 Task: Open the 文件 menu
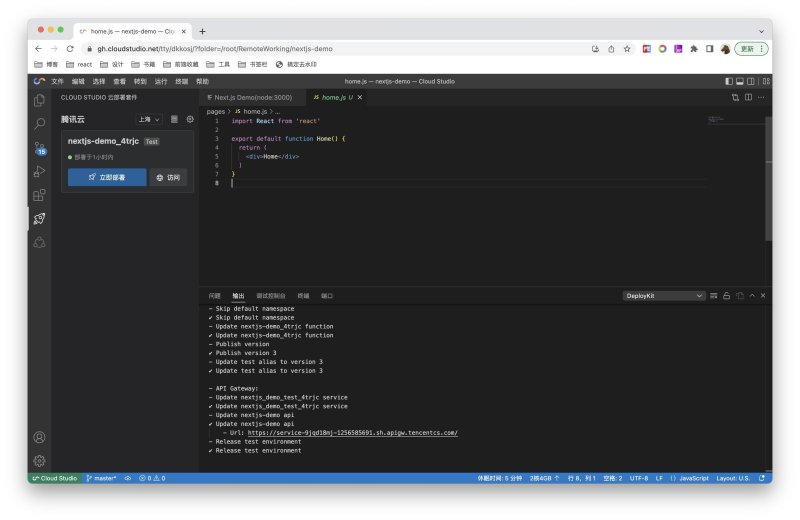[57, 81]
